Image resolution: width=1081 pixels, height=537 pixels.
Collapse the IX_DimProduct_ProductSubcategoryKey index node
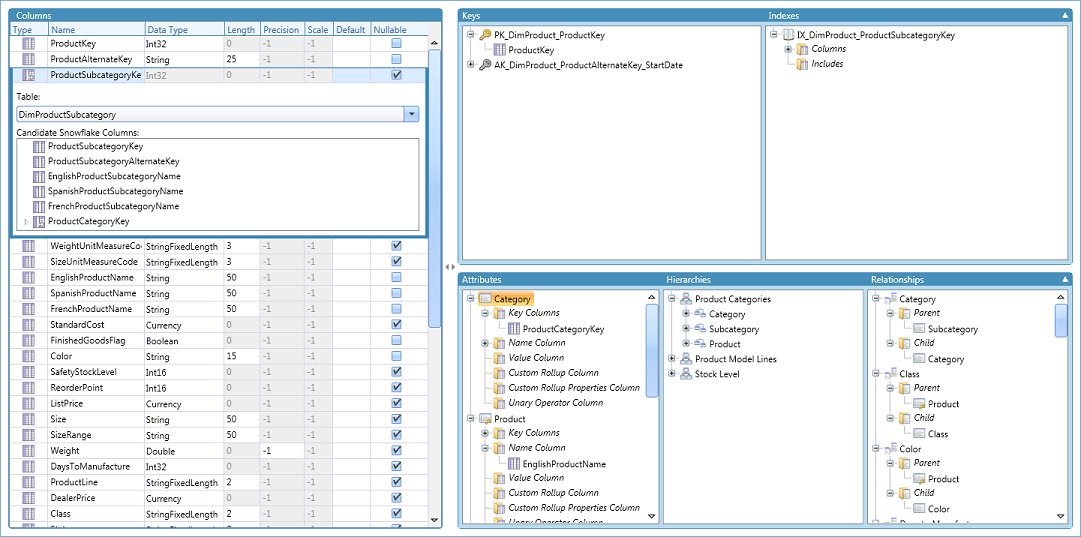click(774, 34)
